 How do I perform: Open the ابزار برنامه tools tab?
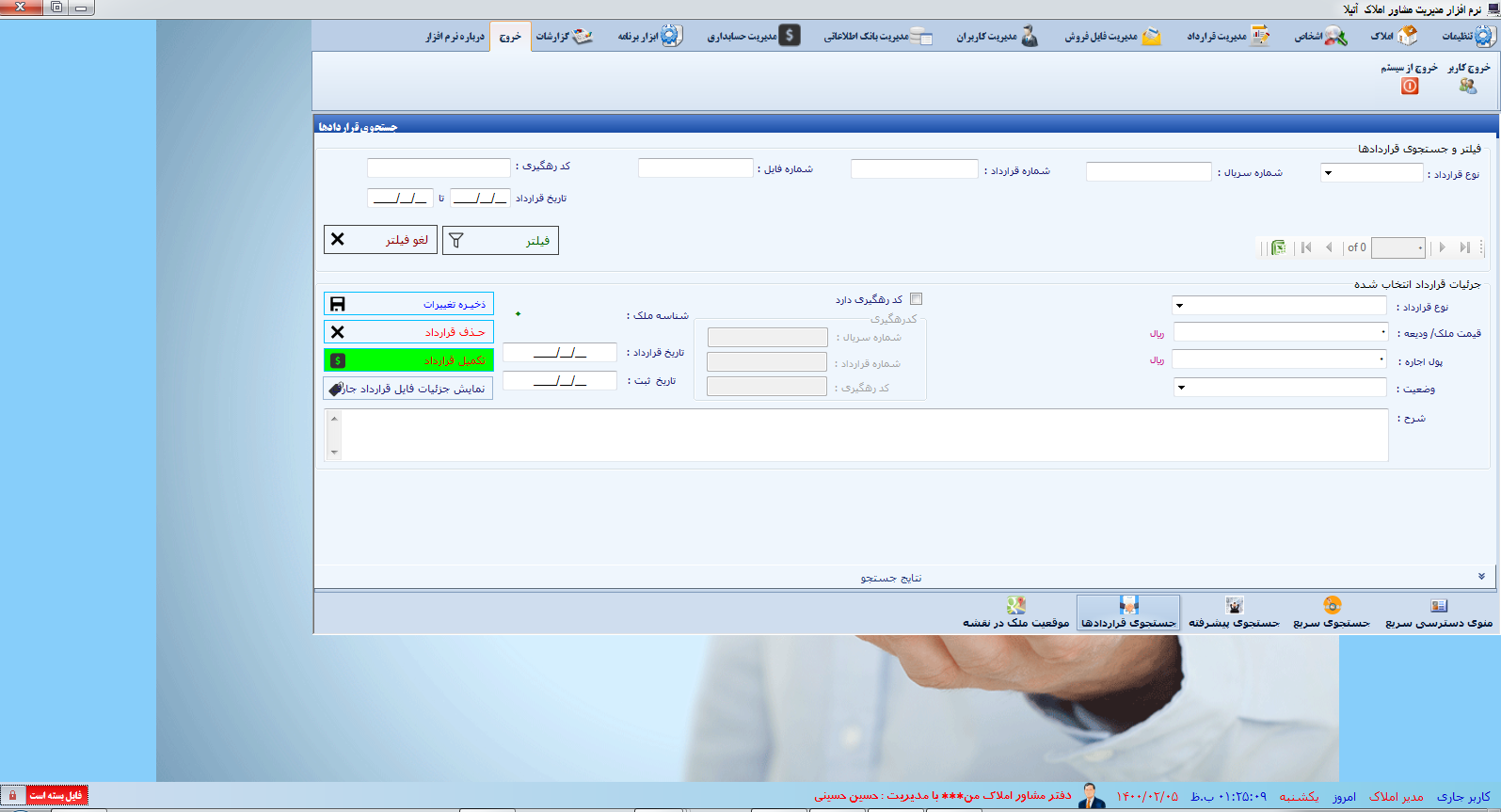coord(649,37)
